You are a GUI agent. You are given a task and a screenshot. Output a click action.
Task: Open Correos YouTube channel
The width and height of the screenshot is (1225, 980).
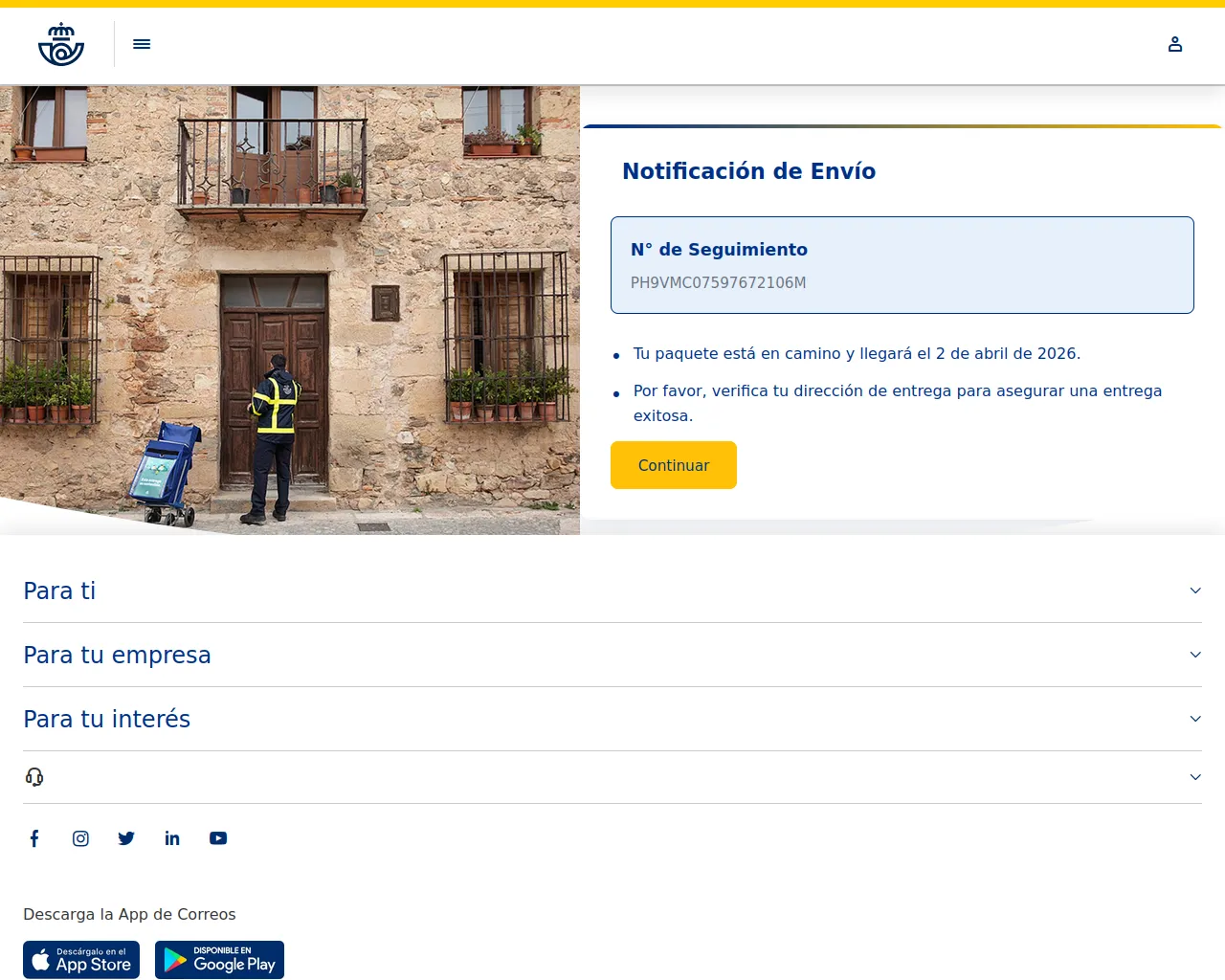tap(218, 837)
